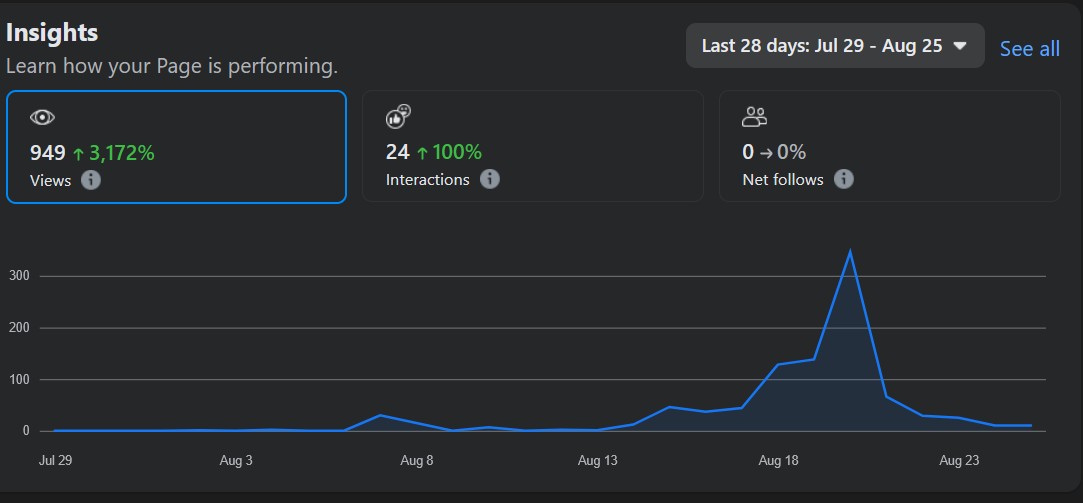
Task: Switch to the Interactions metric card
Action: (x=533, y=146)
